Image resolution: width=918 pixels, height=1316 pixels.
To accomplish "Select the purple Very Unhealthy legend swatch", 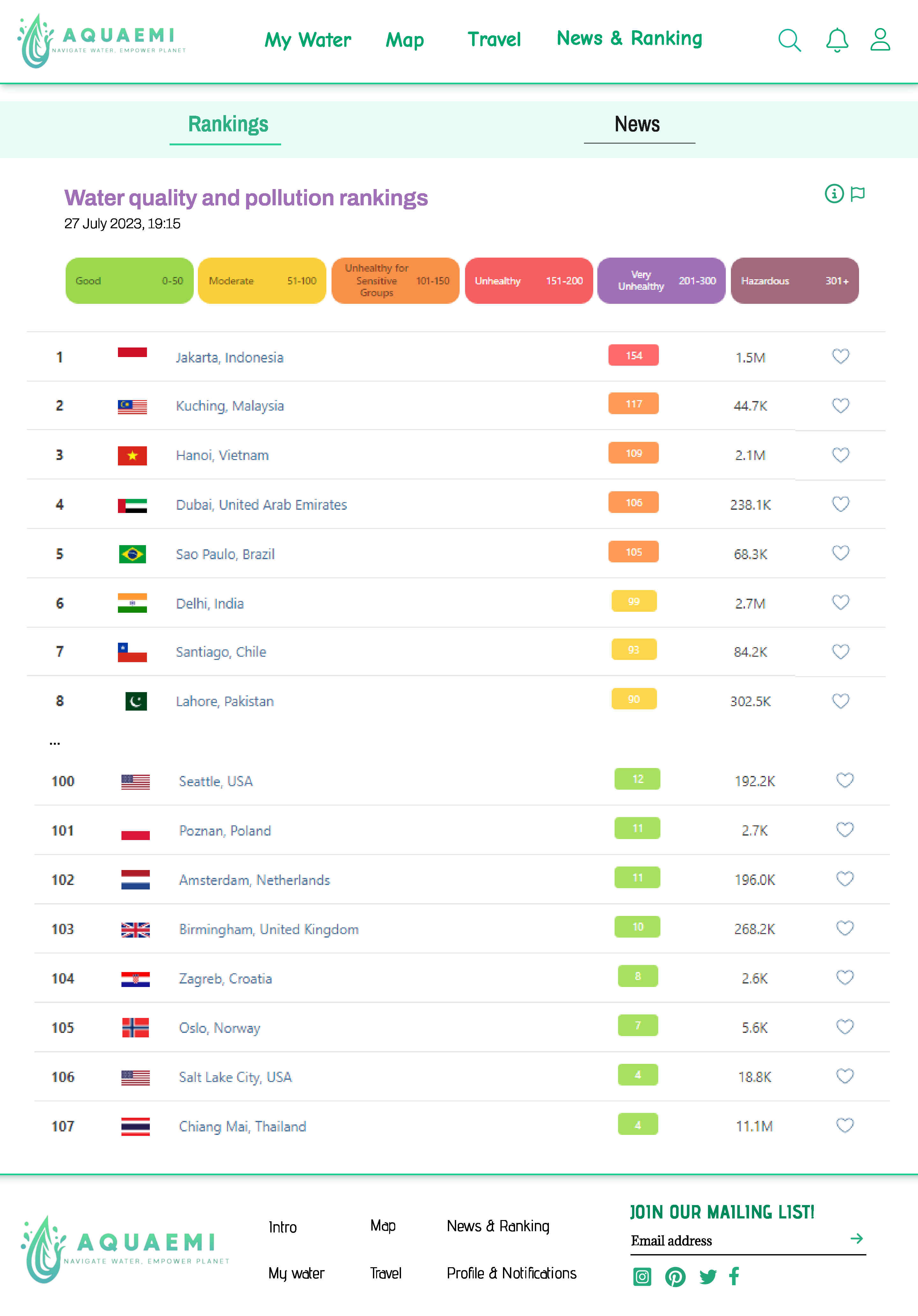I will coord(661,280).
